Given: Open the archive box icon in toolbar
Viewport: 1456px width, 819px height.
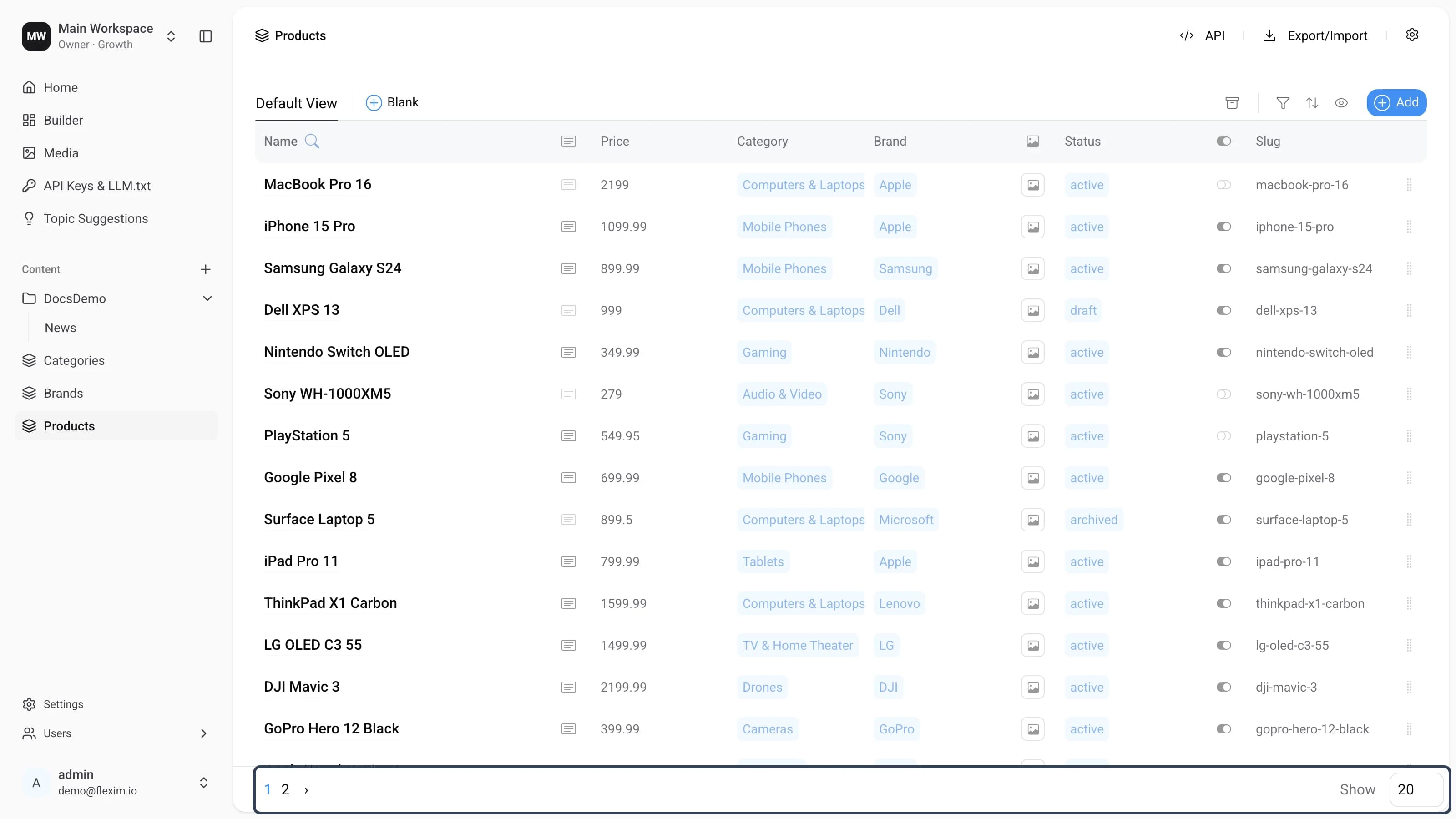Looking at the screenshot, I should click(1232, 103).
